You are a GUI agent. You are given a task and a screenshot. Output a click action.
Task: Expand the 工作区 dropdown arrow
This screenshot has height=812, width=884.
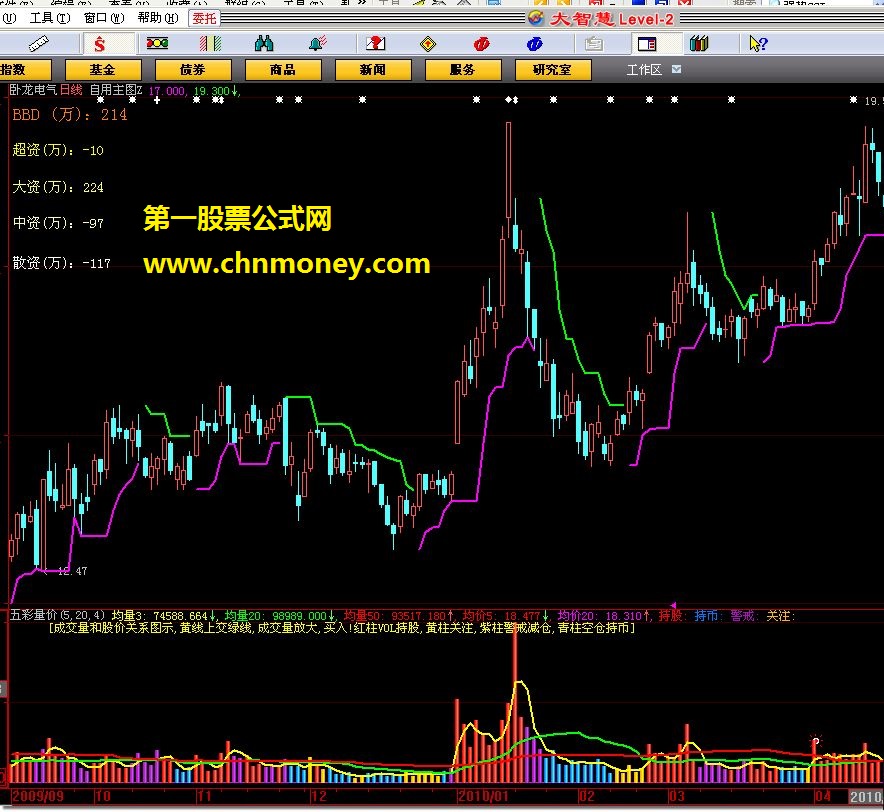point(677,69)
